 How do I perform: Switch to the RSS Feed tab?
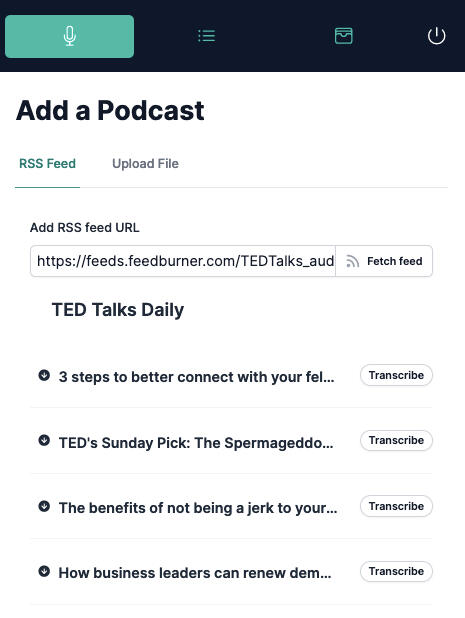[x=47, y=164]
